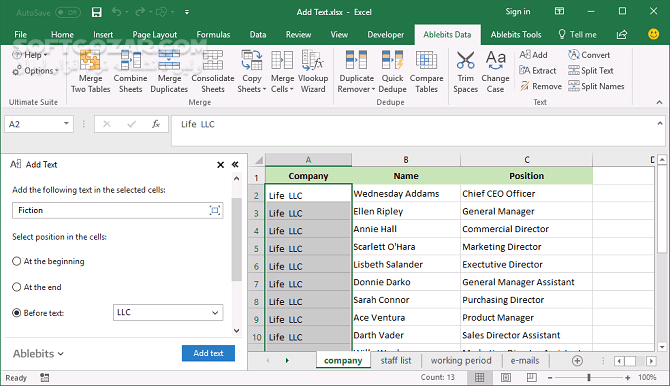Click the smiley feedback icon
The image size is (670, 386).
pos(653,34)
